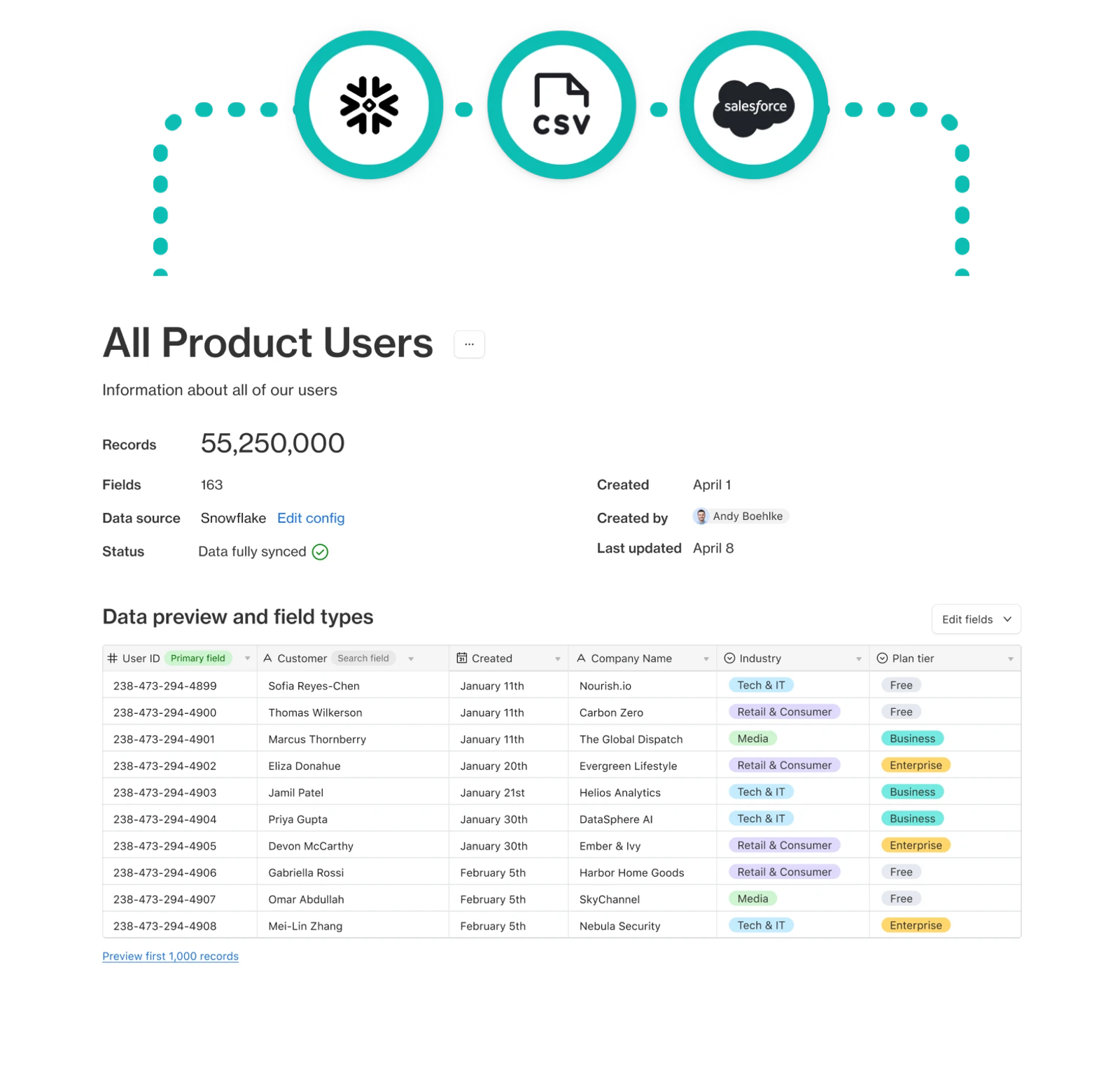Click Andy Boehlke's avatar picture

click(x=701, y=516)
